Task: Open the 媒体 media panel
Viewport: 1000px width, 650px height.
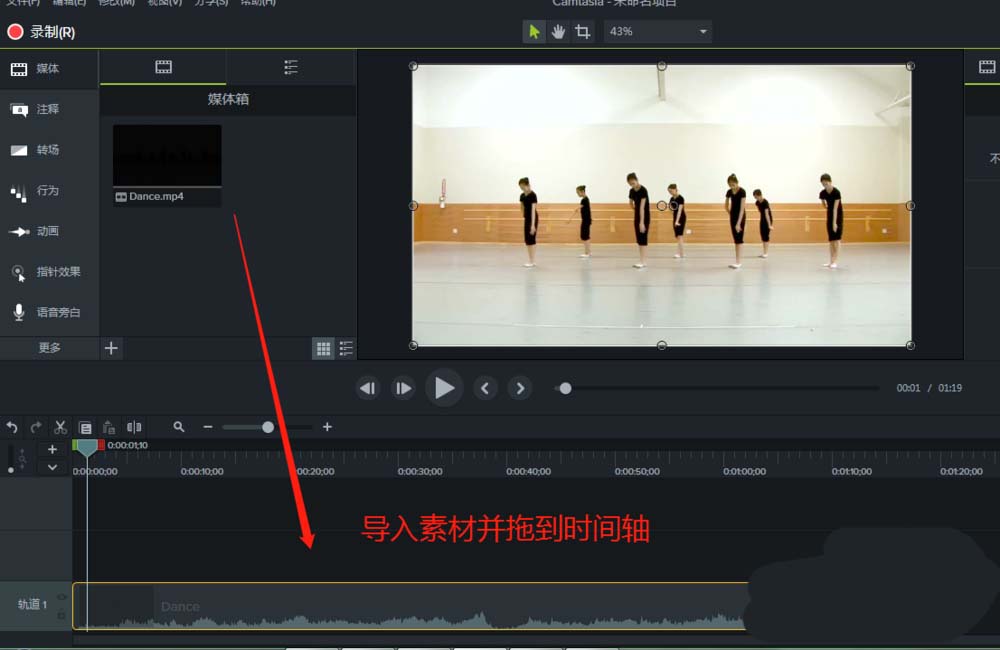Action: 48,69
